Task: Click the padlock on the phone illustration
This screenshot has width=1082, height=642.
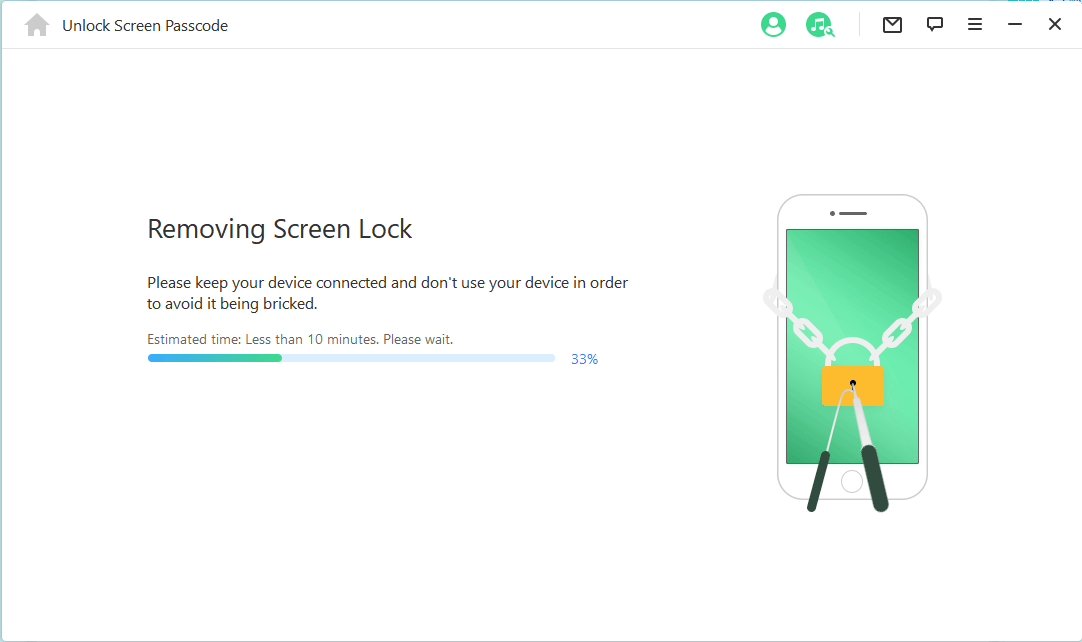Action: 852,385
